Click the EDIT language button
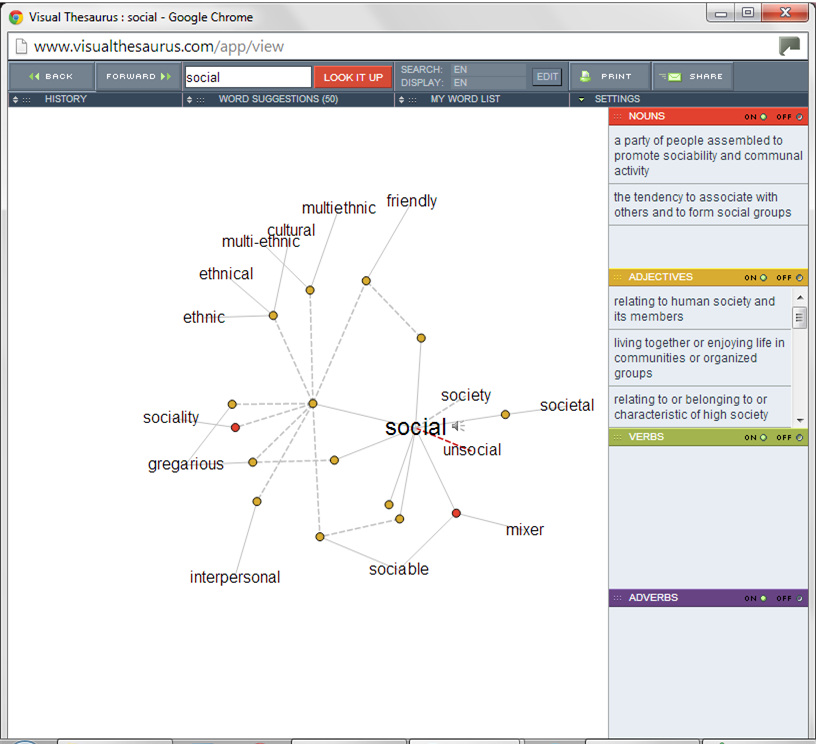The image size is (816, 744). [x=547, y=76]
